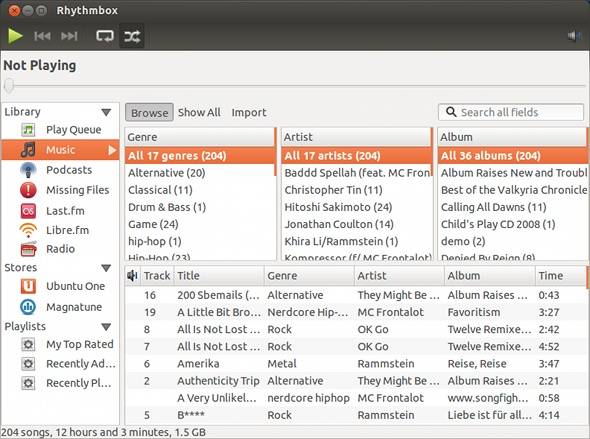This screenshot has height=439, width=590.
Task: Sort songs by Genre column
Action: (309, 276)
